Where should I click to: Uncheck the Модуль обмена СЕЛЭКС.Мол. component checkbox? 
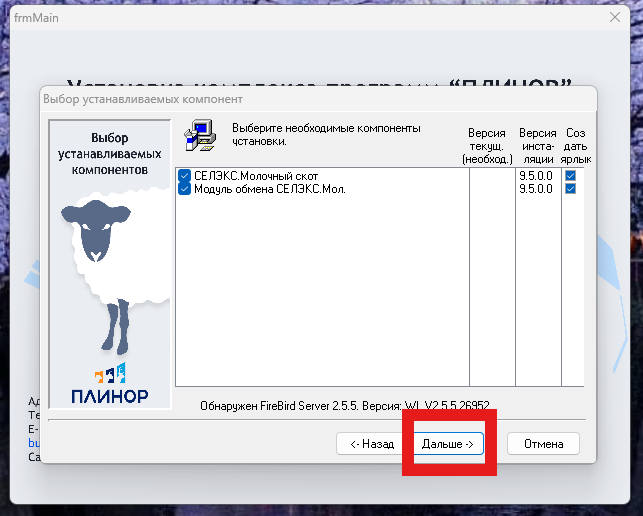click(184, 189)
